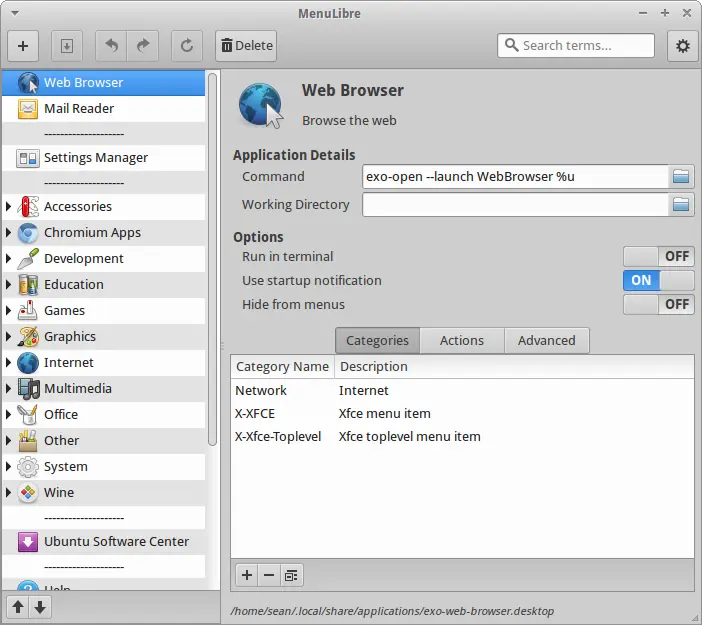Move item down with arrow button
This screenshot has width=702, height=625.
point(40,607)
